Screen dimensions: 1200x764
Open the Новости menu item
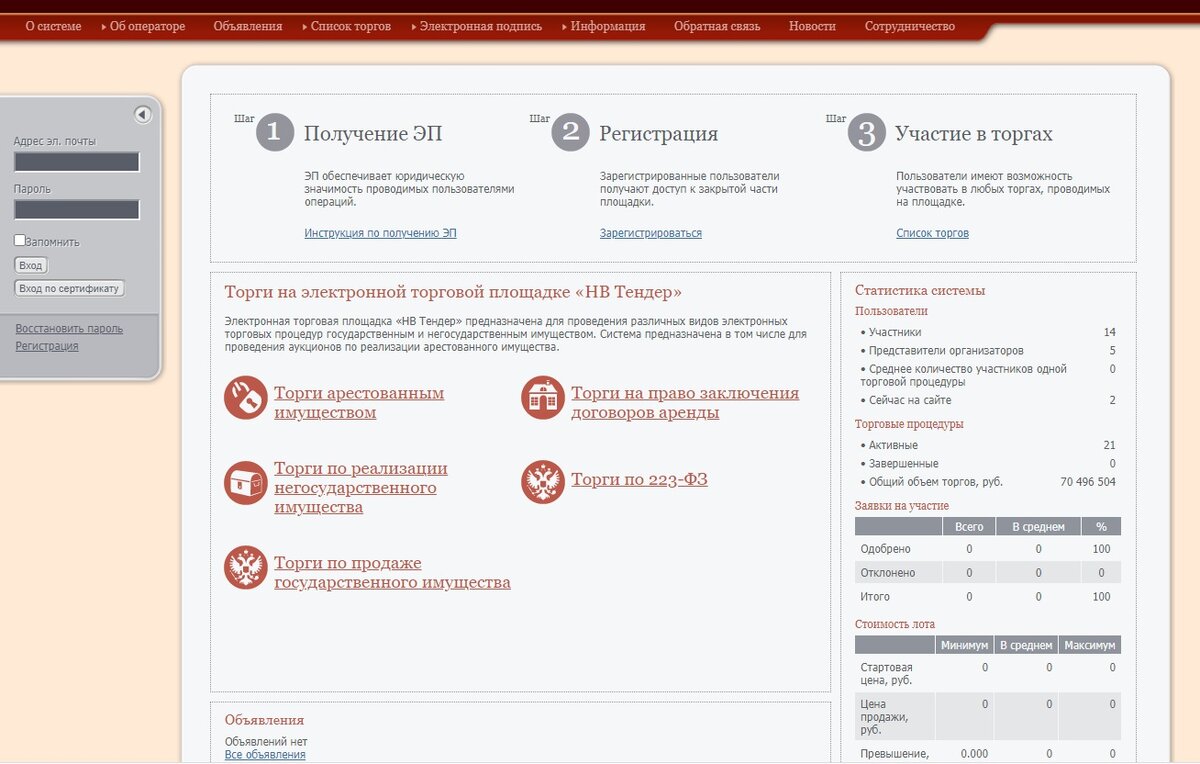coord(812,26)
